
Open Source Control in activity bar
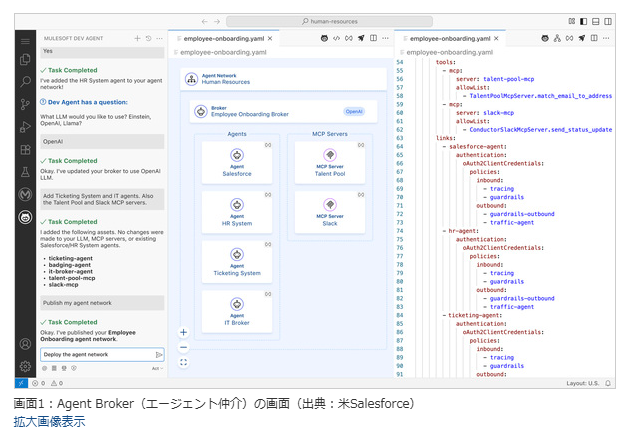pyautogui.click(x=25, y=105)
